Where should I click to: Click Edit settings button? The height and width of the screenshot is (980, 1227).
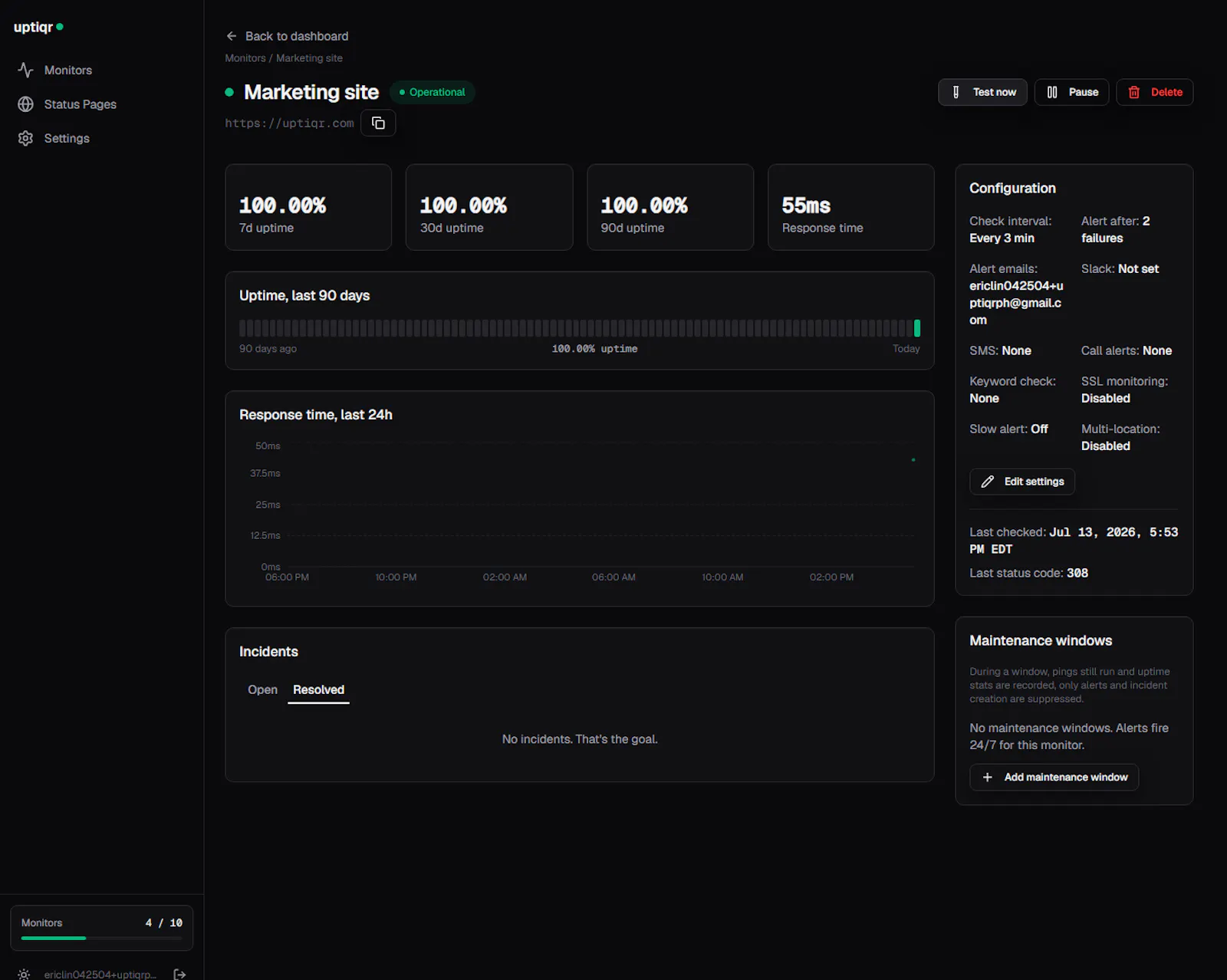pos(1022,482)
